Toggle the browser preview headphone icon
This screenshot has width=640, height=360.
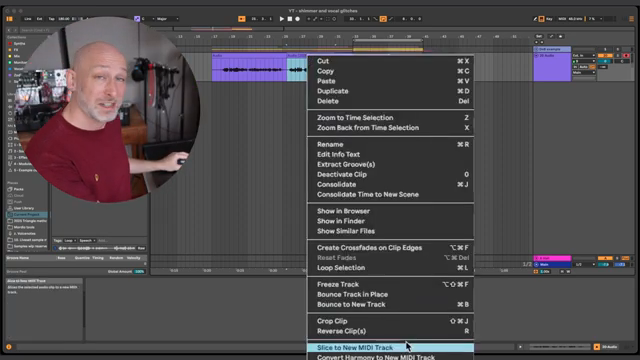[56, 248]
